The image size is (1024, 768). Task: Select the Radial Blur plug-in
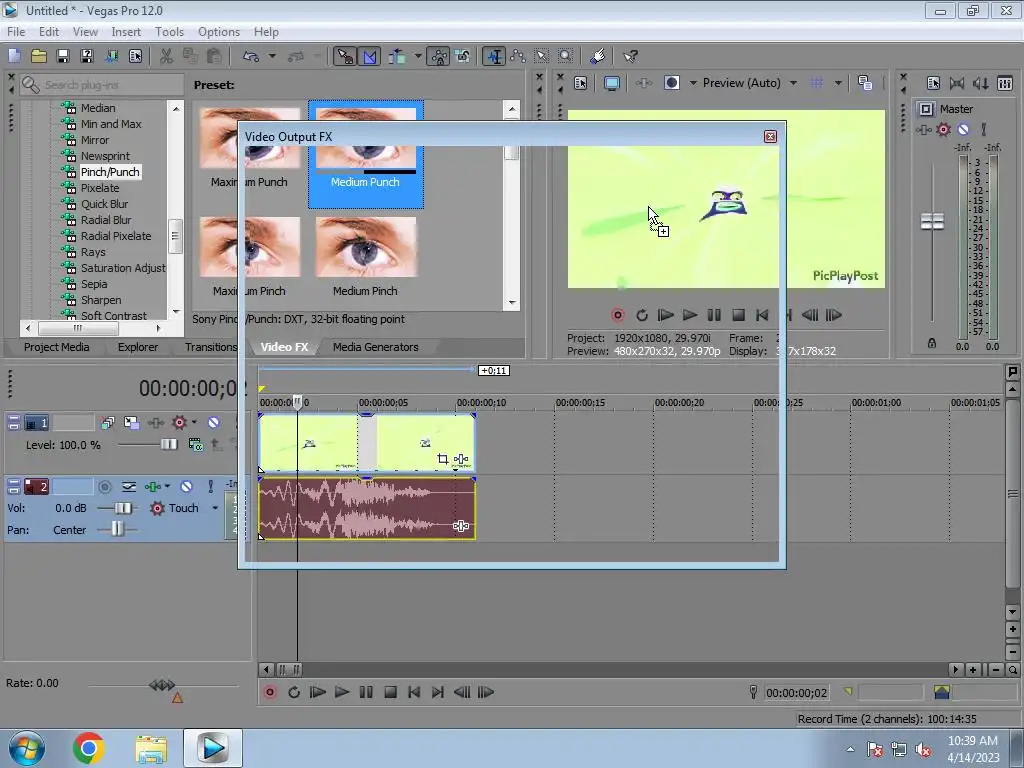(106, 220)
